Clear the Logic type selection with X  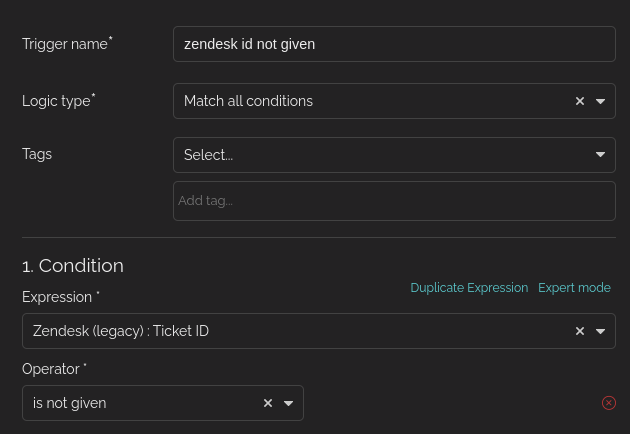click(579, 101)
